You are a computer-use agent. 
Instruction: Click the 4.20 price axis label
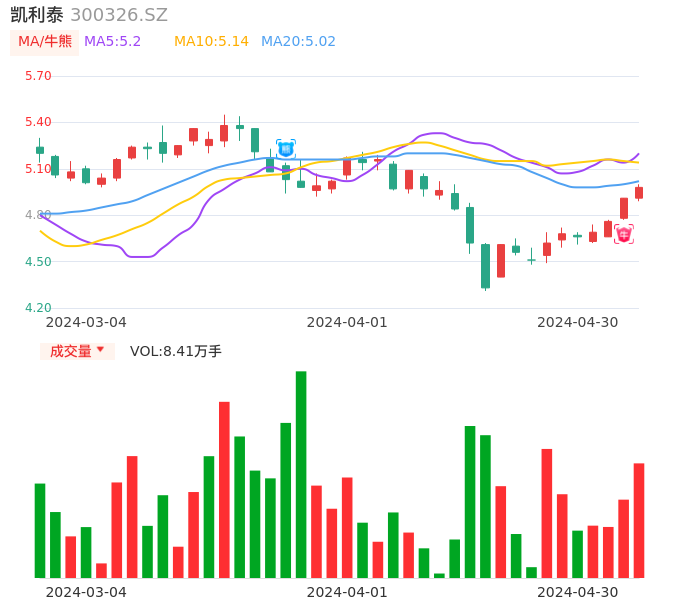point(38,308)
